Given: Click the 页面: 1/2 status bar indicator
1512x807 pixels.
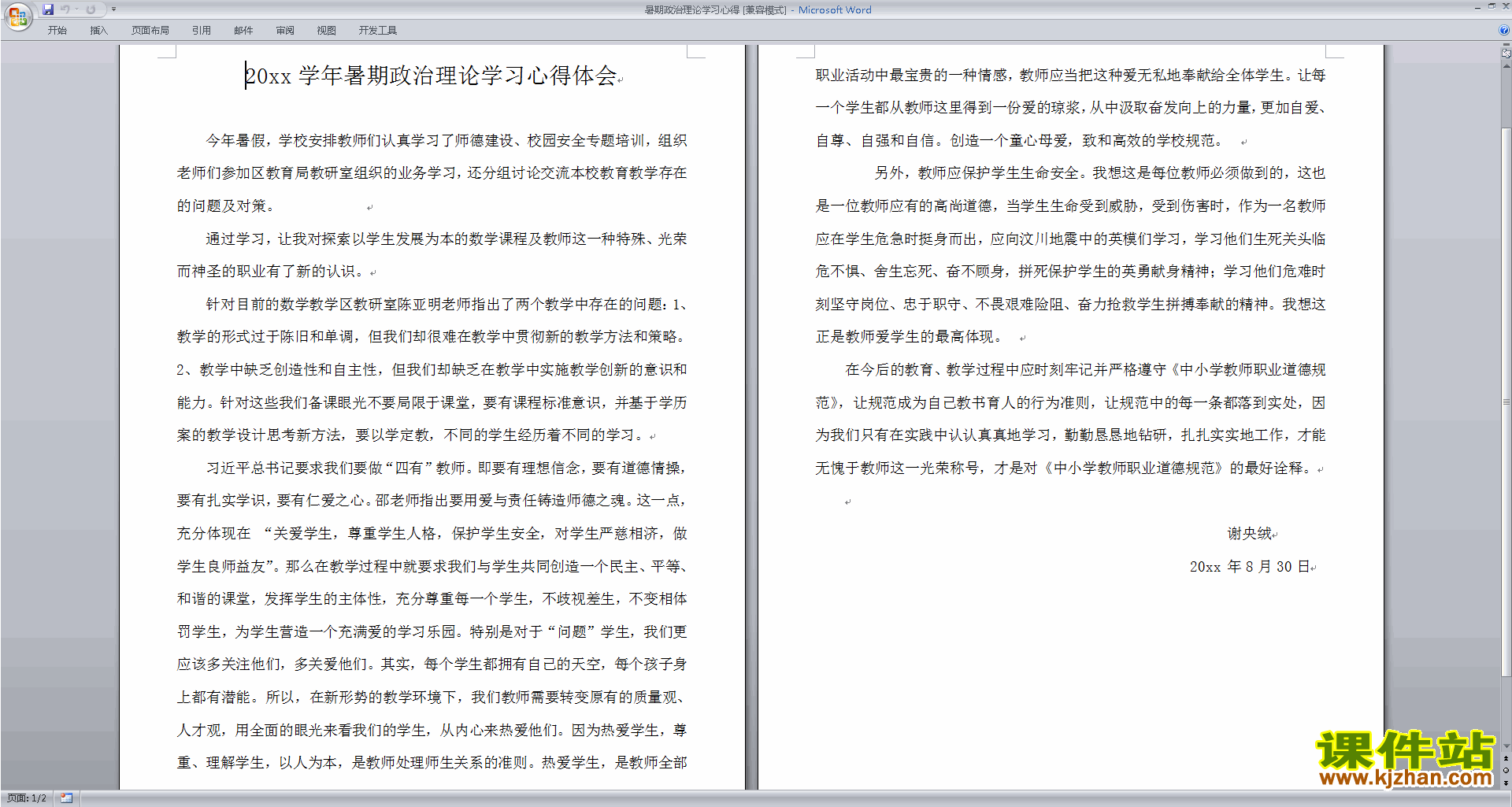Looking at the screenshot, I should [27, 798].
